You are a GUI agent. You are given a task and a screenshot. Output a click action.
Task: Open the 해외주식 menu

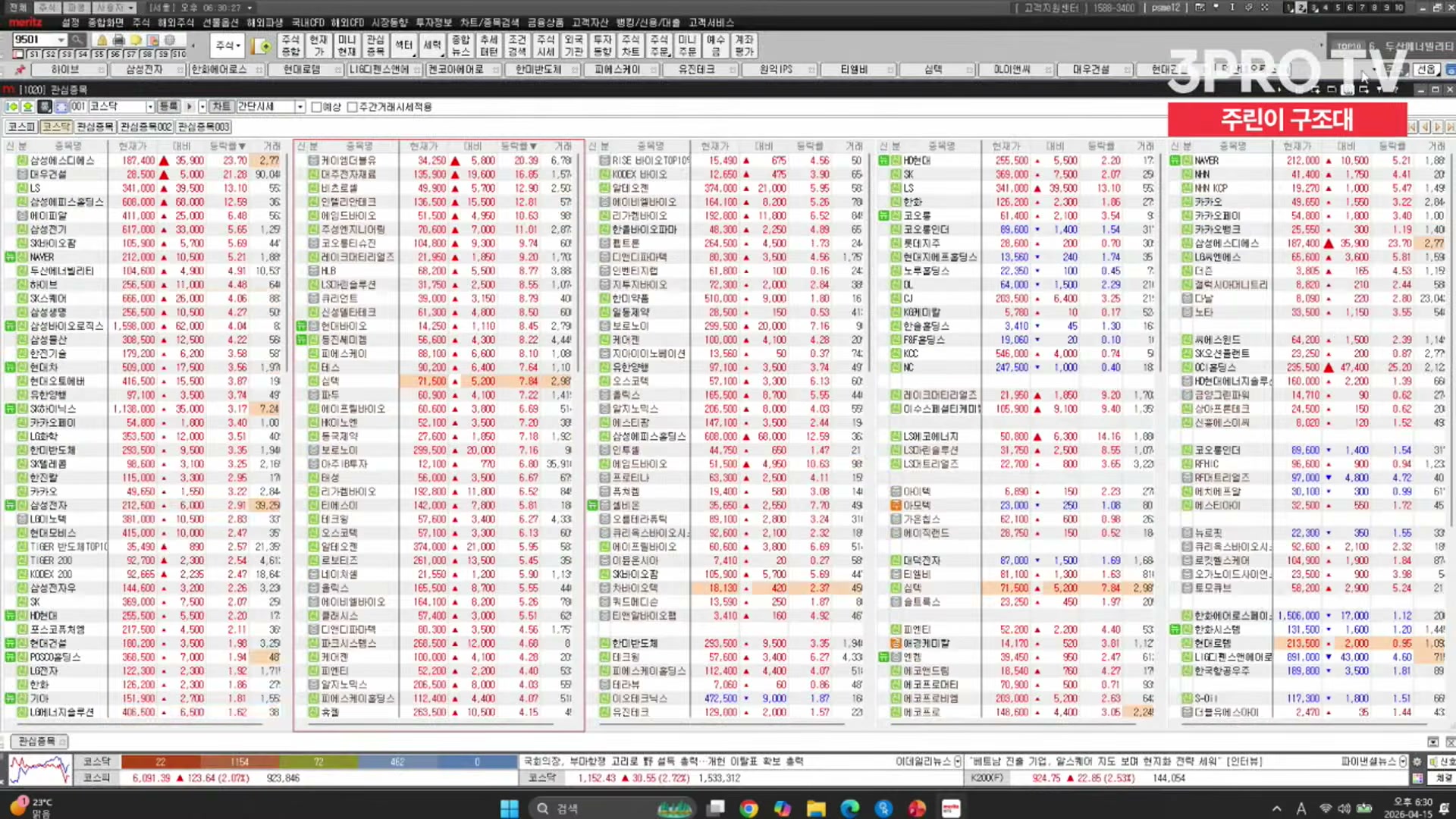175,23
